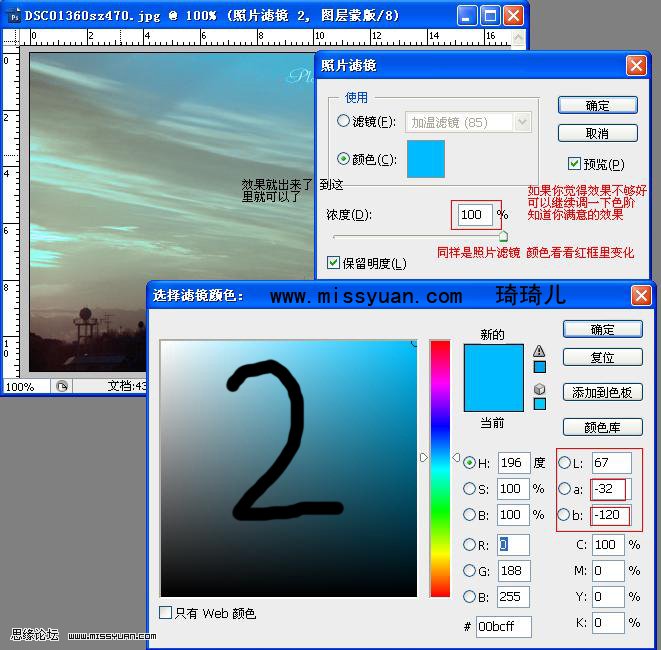
Task: Select the R red radio button
Action: (x=469, y=545)
